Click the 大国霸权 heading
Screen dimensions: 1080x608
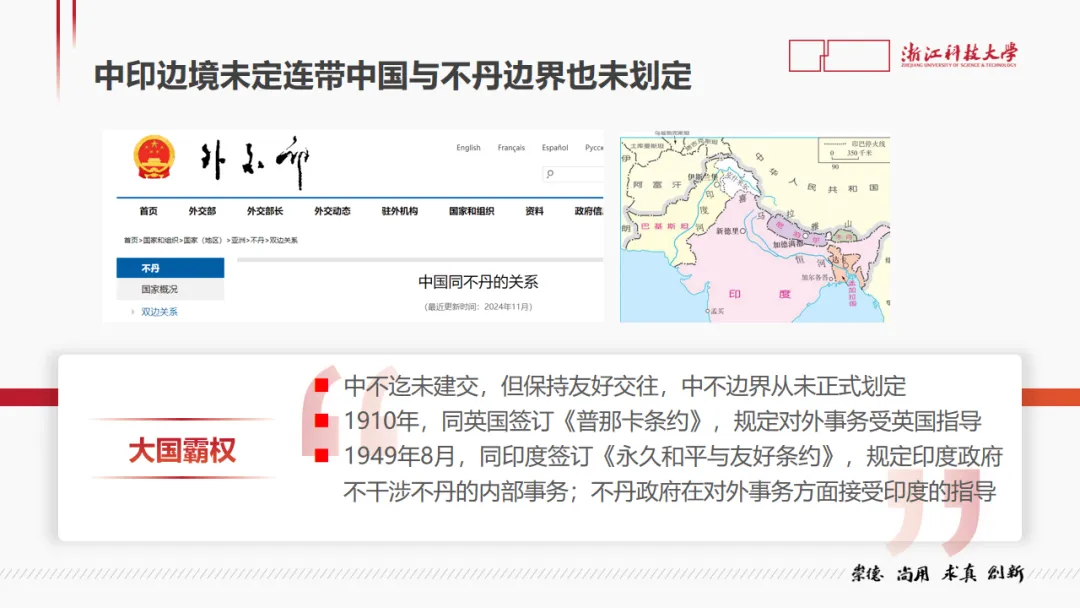coord(183,451)
